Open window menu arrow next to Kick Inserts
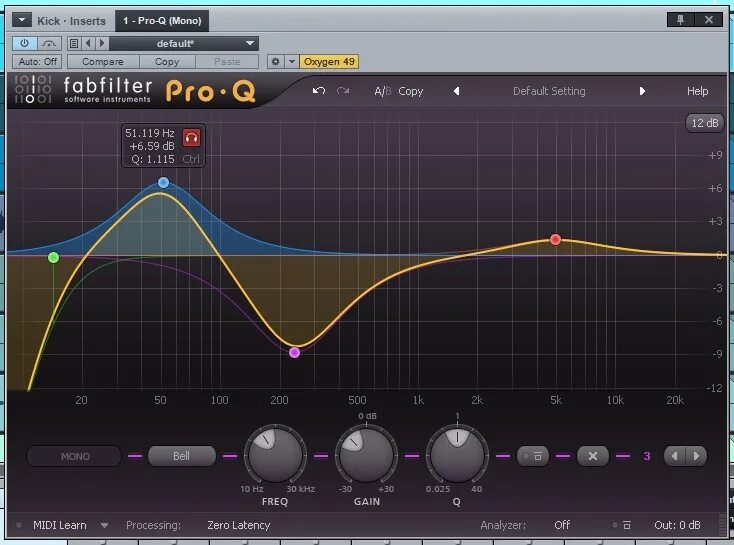The width and height of the screenshot is (734, 545). pos(22,20)
